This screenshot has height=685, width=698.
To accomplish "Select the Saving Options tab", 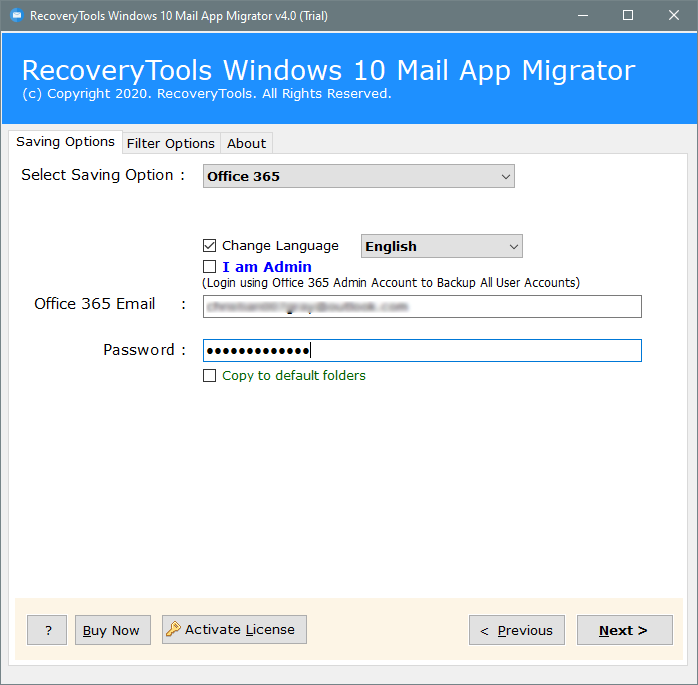I will tap(65, 142).
